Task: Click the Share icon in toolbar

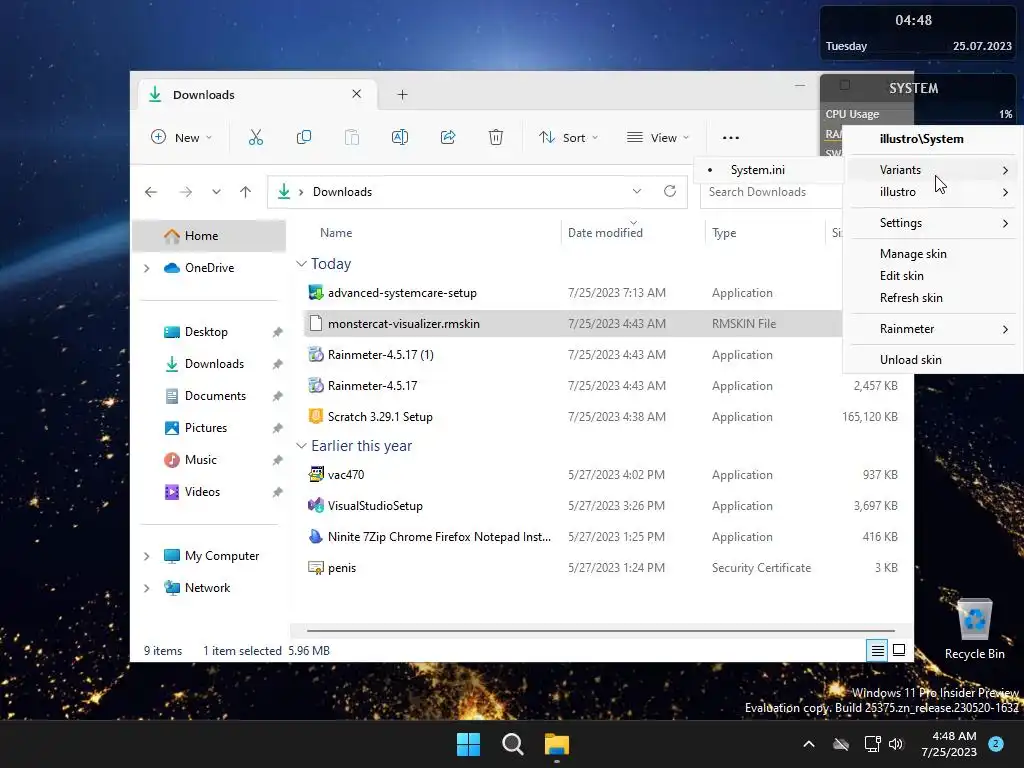Action: pos(448,137)
